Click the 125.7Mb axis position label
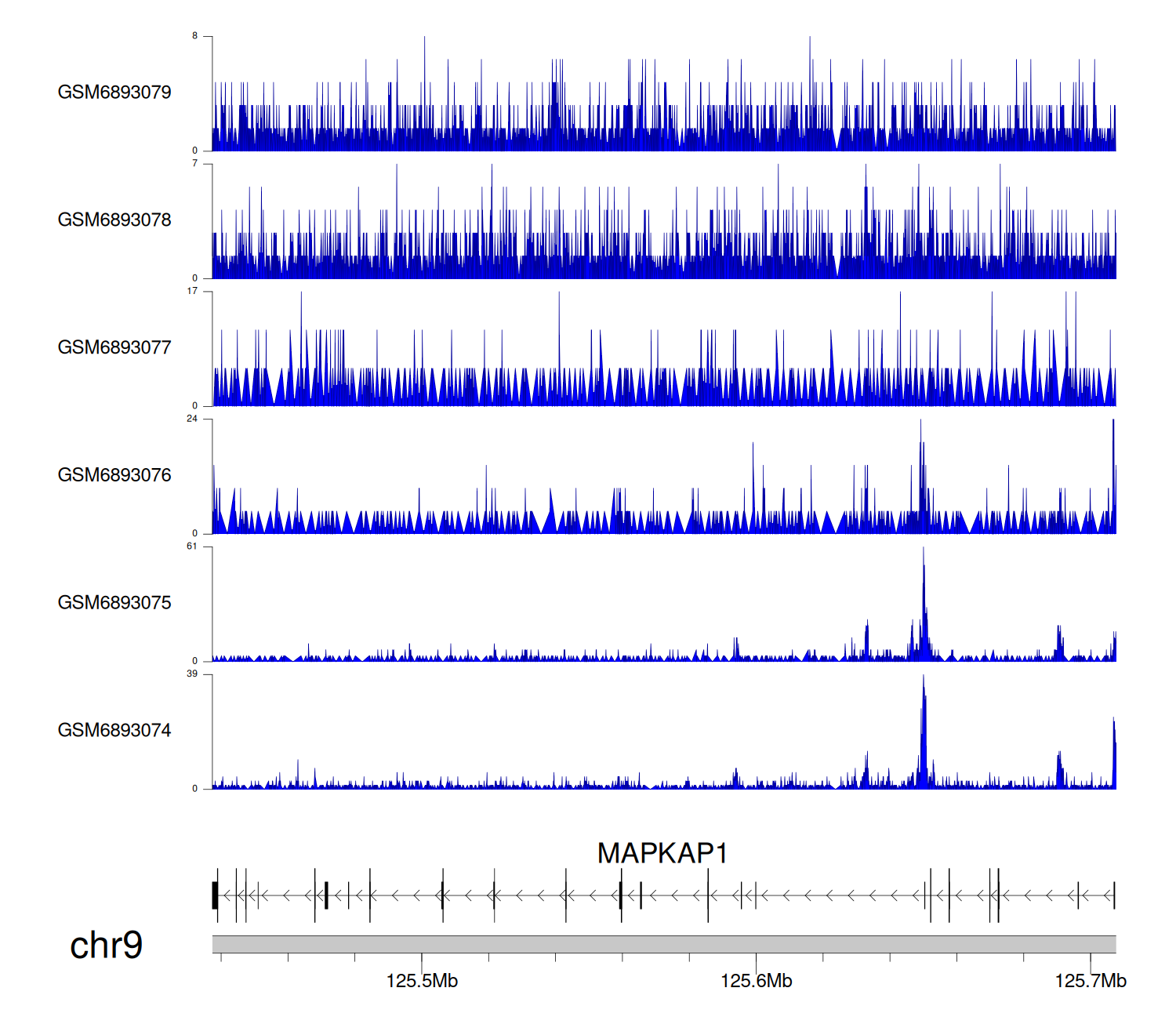 1090,981
